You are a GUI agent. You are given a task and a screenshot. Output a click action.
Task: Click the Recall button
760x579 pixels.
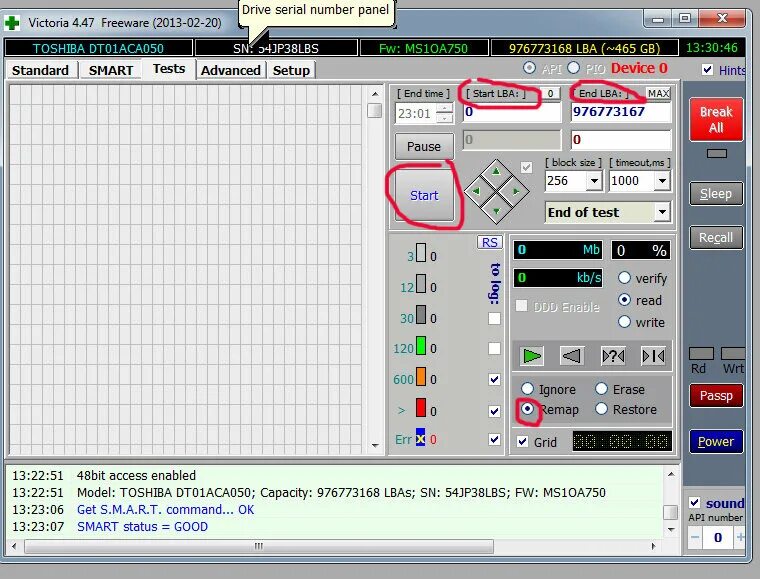click(716, 237)
